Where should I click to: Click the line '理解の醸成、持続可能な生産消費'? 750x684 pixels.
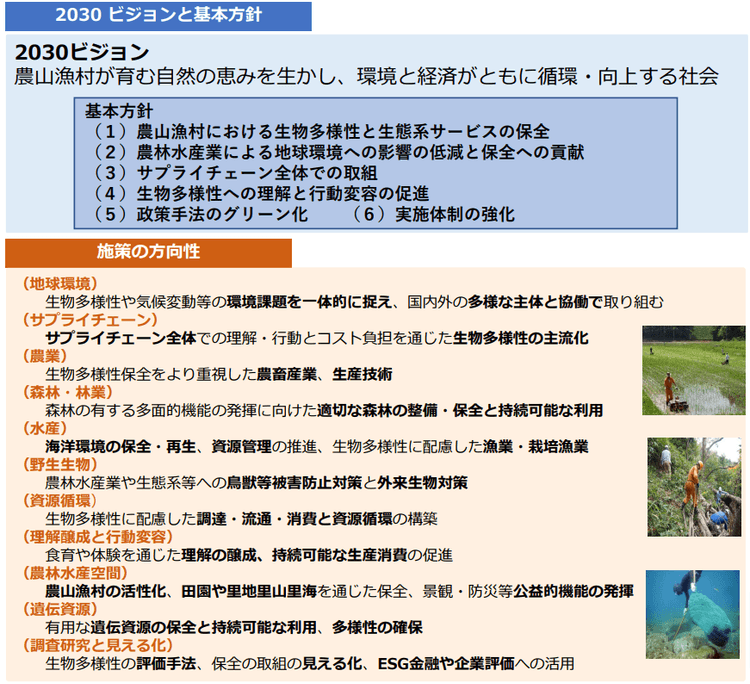(249, 555)
